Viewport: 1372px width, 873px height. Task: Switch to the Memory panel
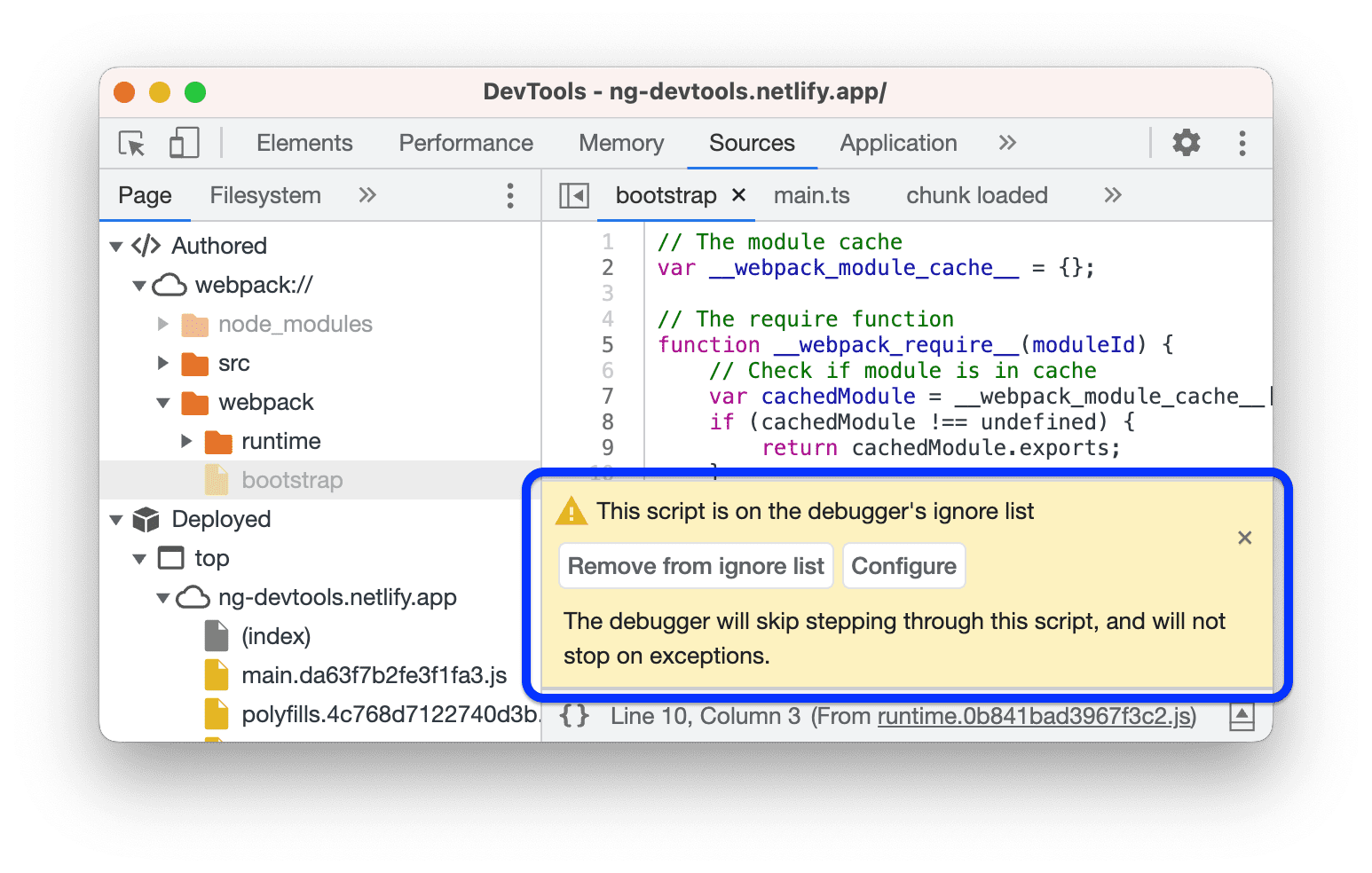coord(620,143)
